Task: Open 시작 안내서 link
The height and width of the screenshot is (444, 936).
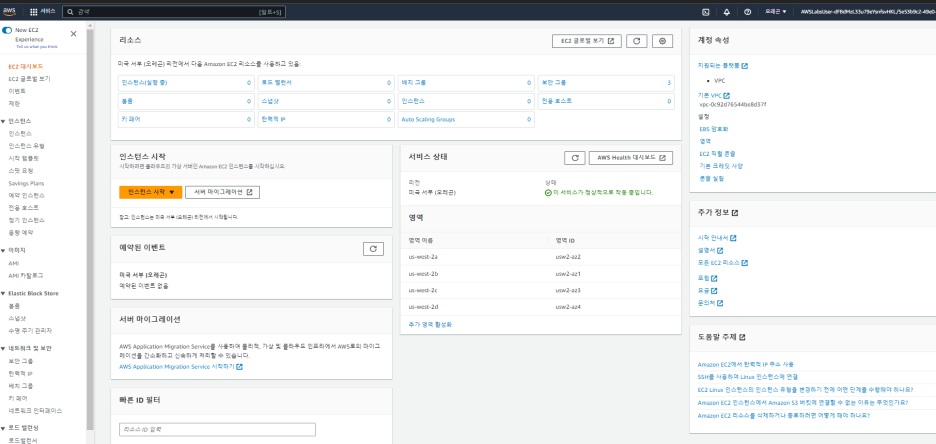Action: 717,238
